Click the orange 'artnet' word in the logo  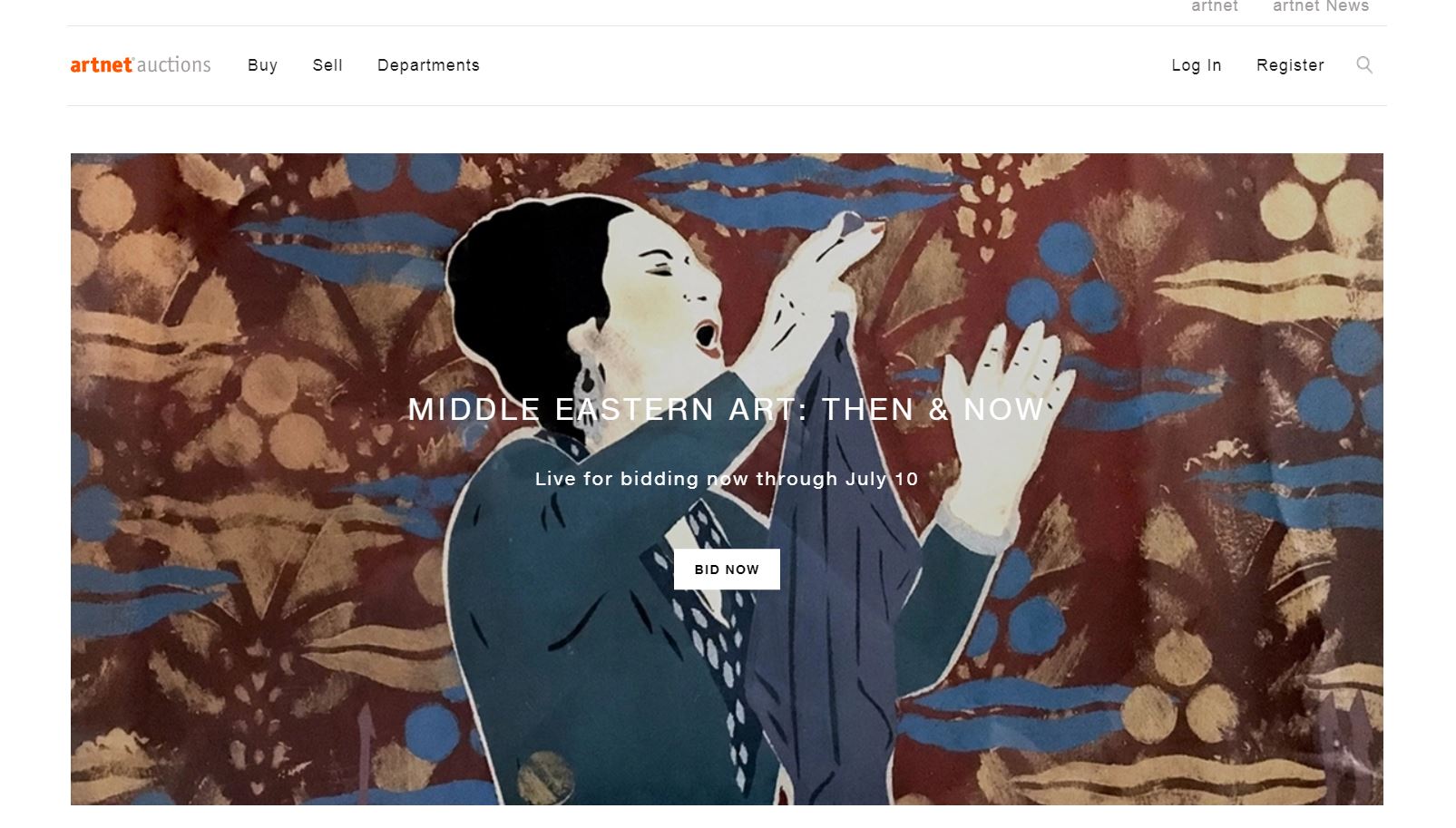(102, 64)
